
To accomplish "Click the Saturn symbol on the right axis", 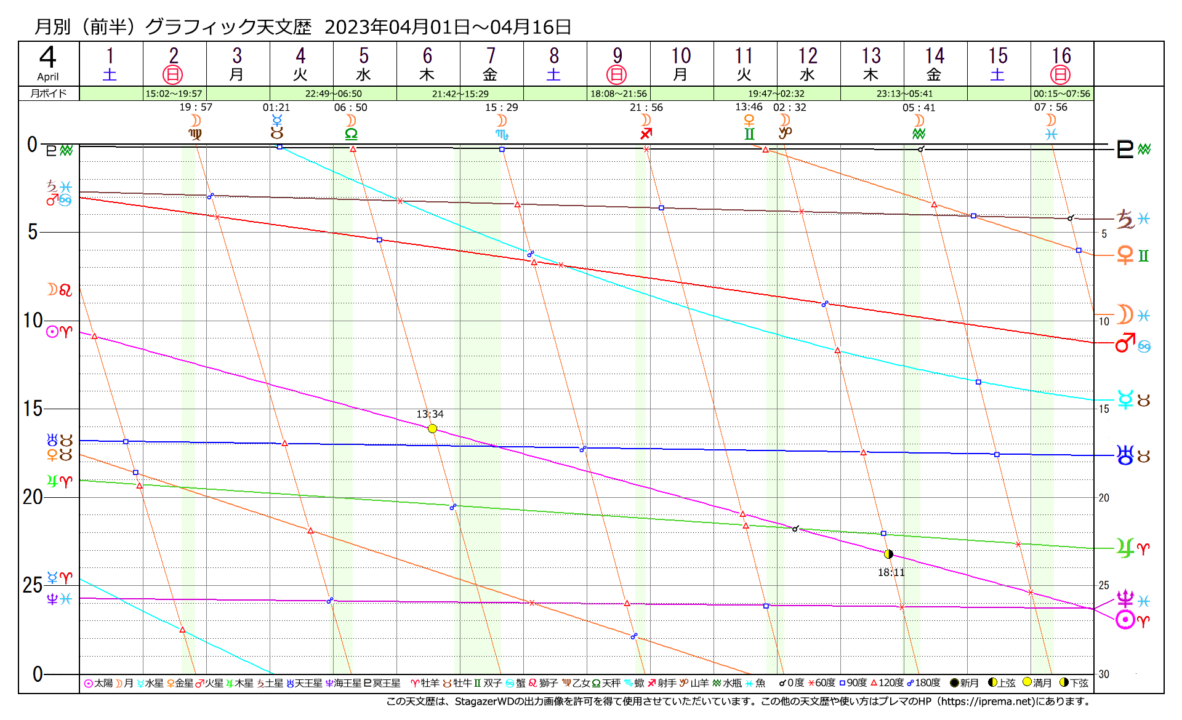I will click(1125, 218).
